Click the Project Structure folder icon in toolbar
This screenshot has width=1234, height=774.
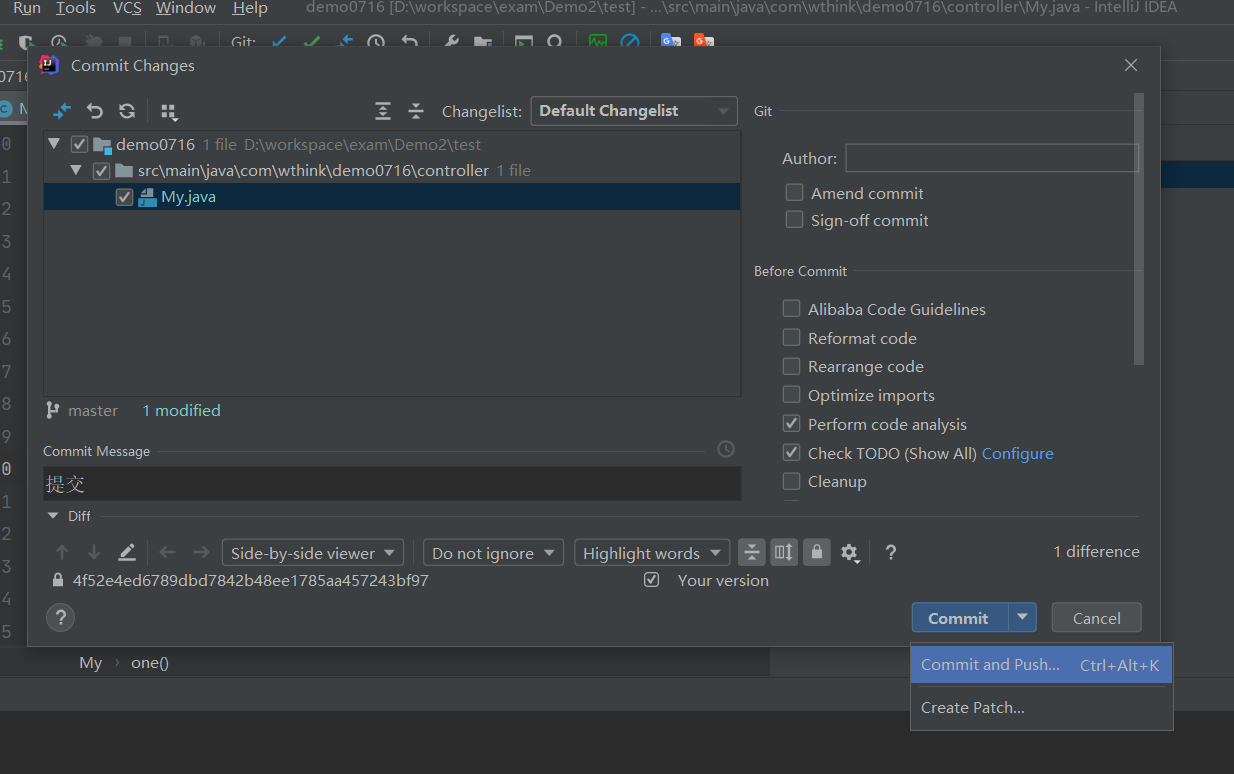(483, 42)
